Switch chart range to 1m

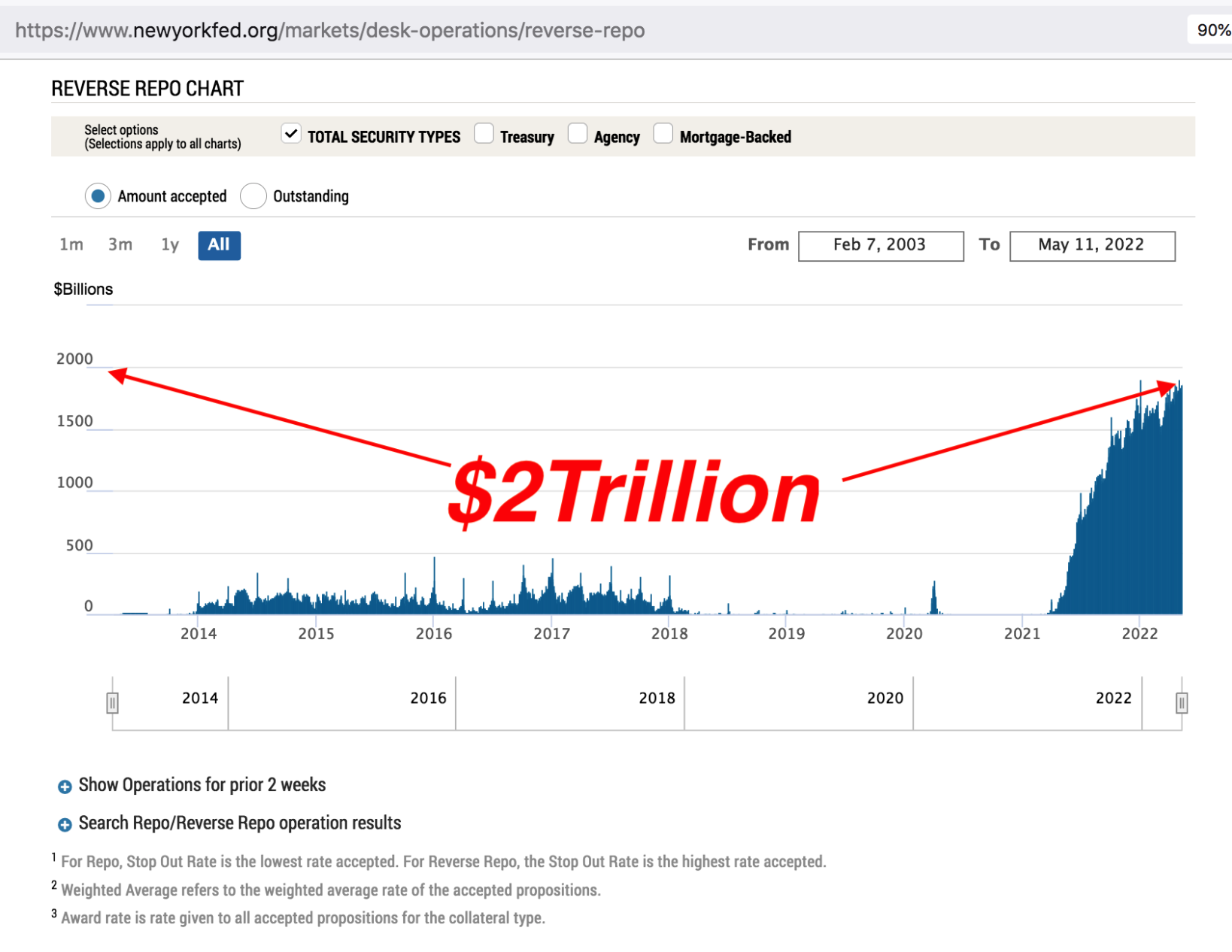click(x=71, y=245)
